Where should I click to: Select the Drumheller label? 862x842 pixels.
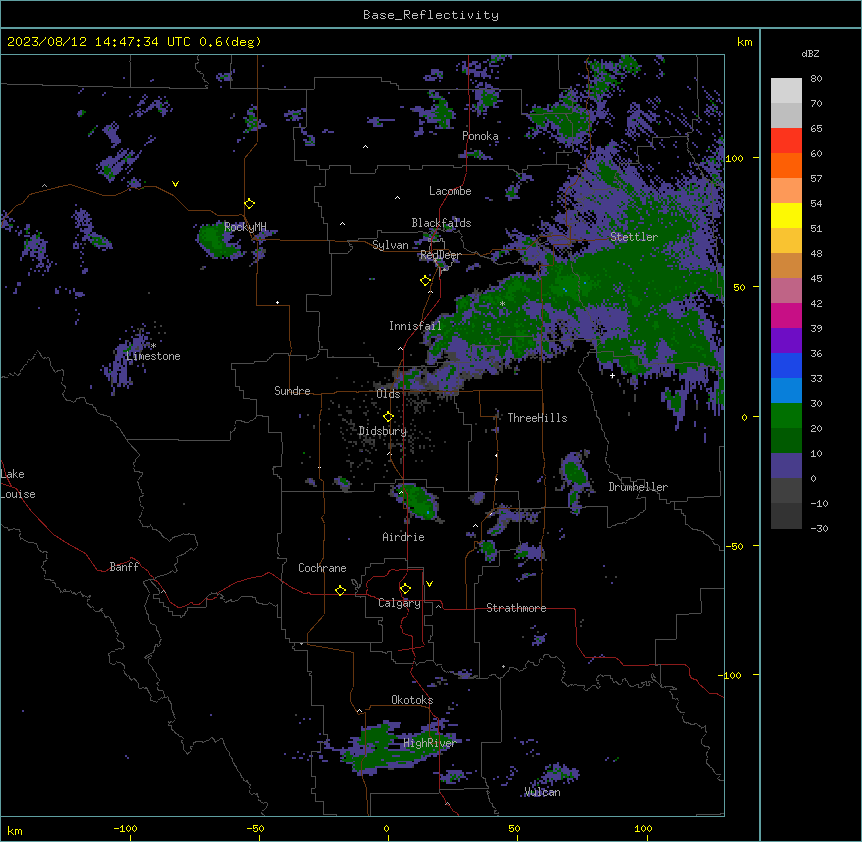[638, 487]
